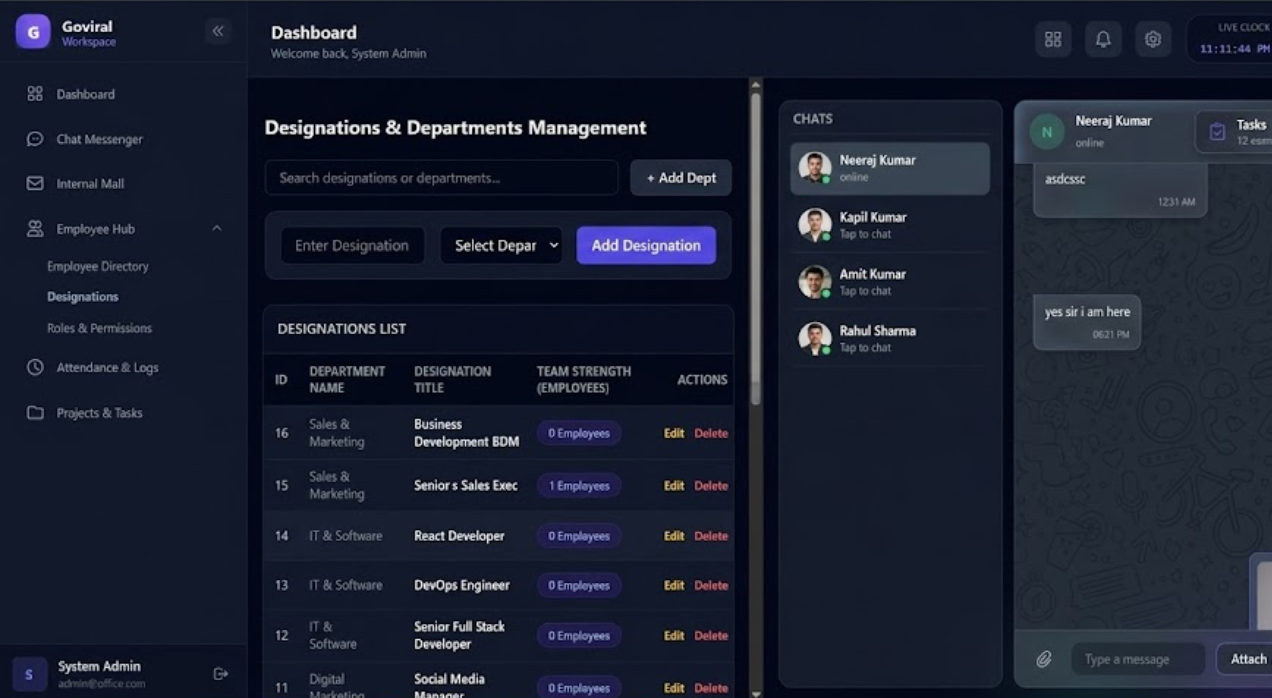Click the Projects & Tasks folder icon
Image resolution: width=1272 pixels, height=698 pixels.
coord(35,413)
